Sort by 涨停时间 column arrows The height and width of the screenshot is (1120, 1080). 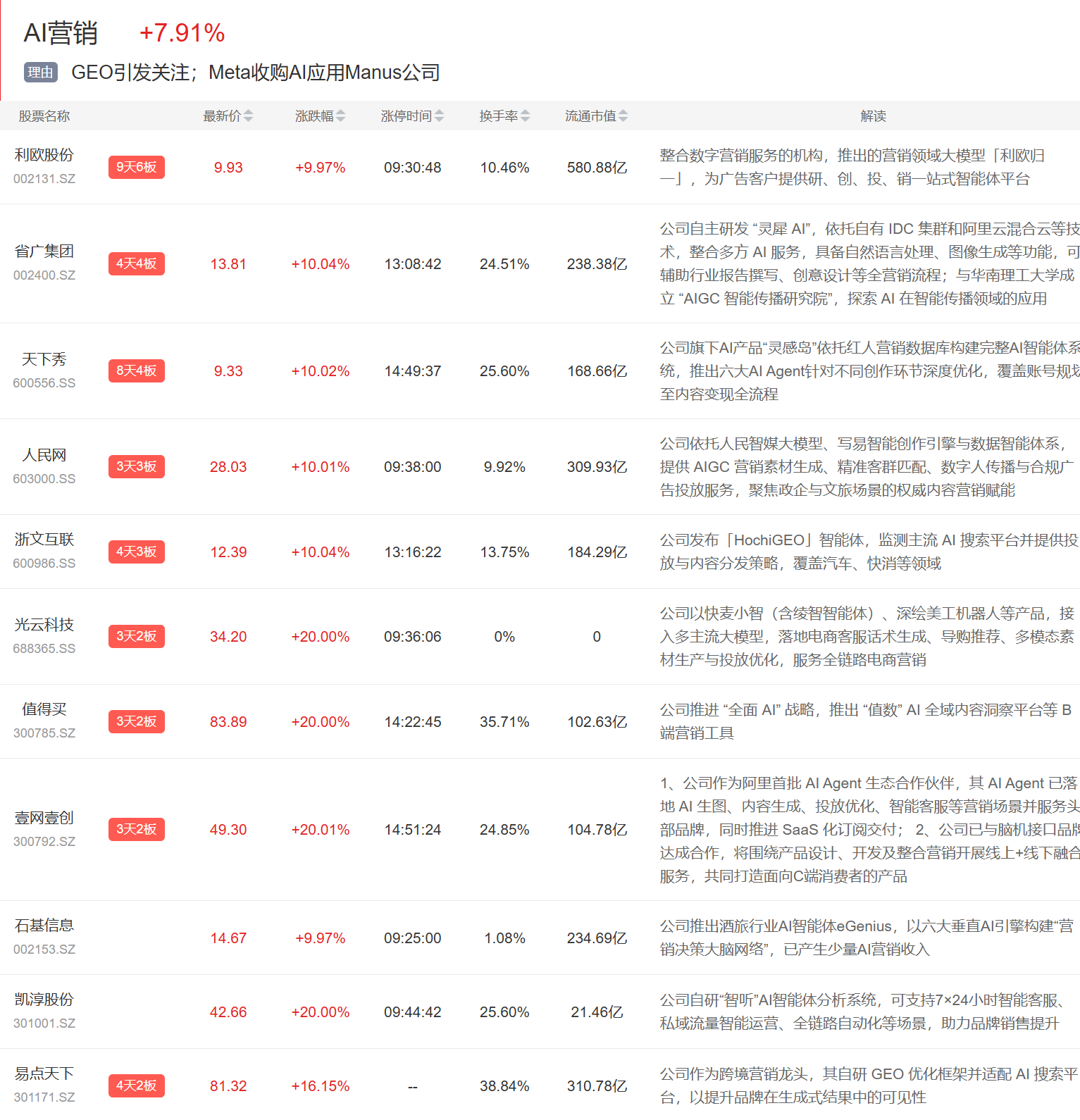pos(439,116)
